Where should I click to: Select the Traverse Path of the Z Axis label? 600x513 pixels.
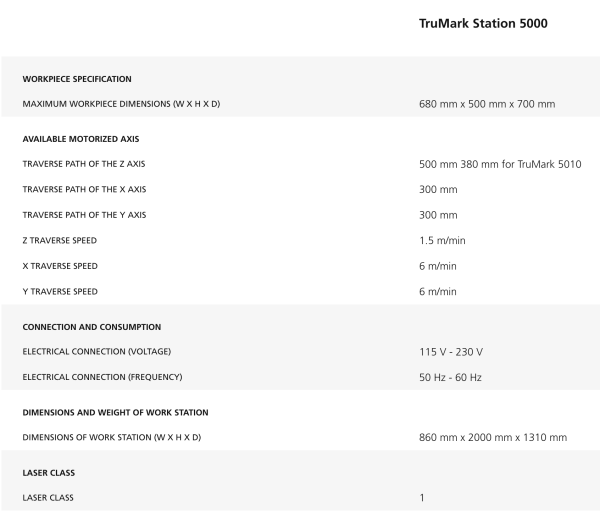pyautogui.click(x=90, y=163)
